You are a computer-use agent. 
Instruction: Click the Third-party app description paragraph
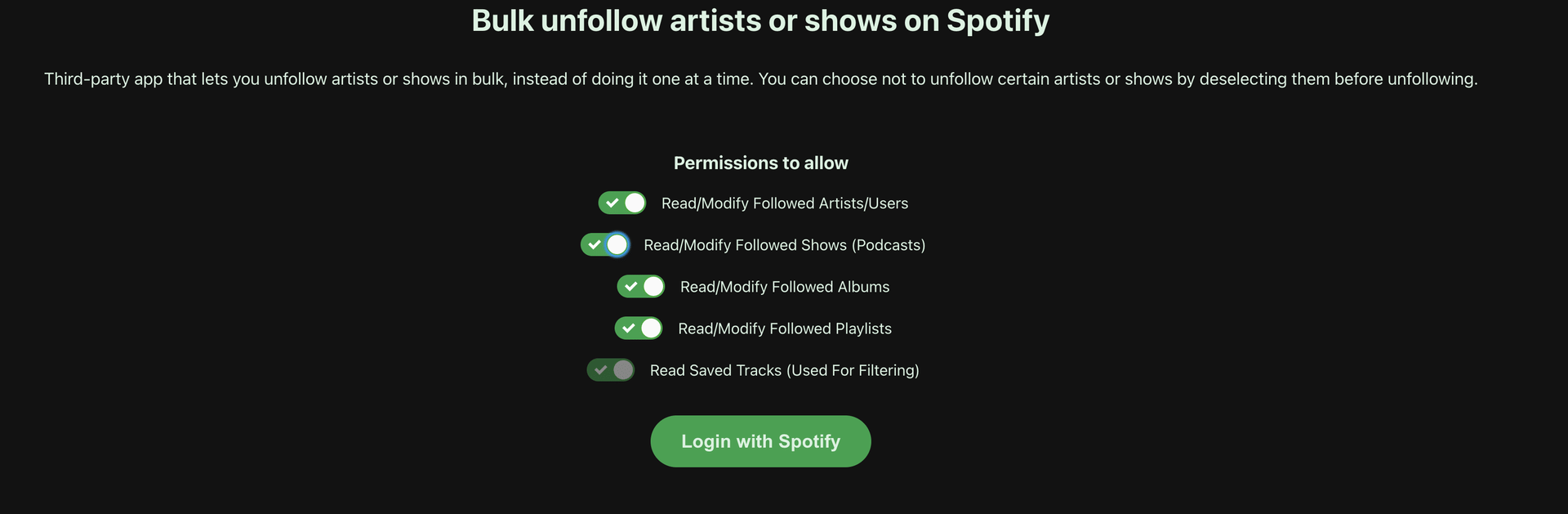coord(760,79)
